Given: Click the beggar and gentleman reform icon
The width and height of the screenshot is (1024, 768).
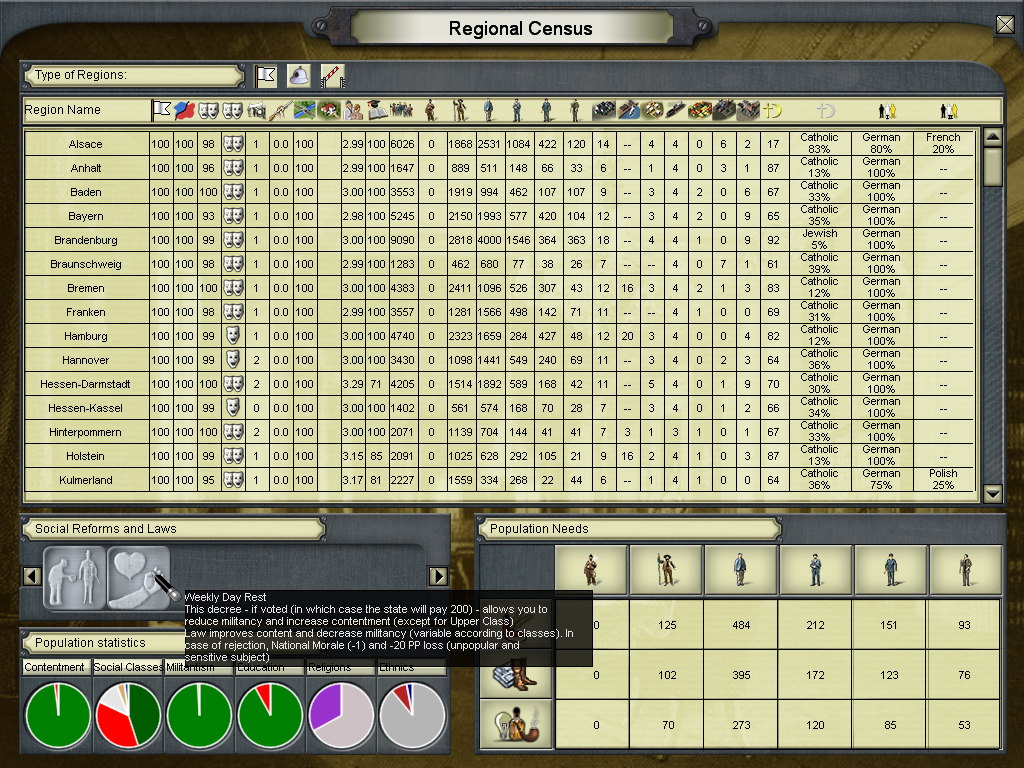Looking at the screenshot, I should click(75, 576).
